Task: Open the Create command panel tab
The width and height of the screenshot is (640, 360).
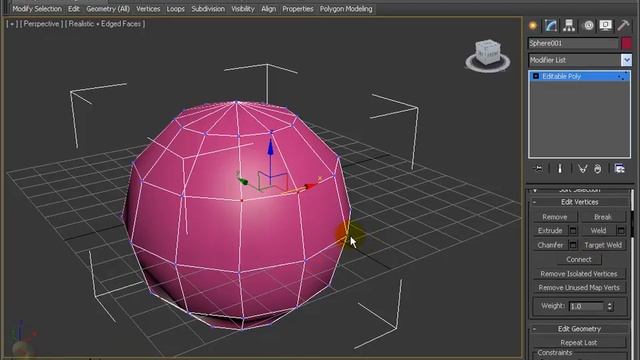Action: pos(533,25)
